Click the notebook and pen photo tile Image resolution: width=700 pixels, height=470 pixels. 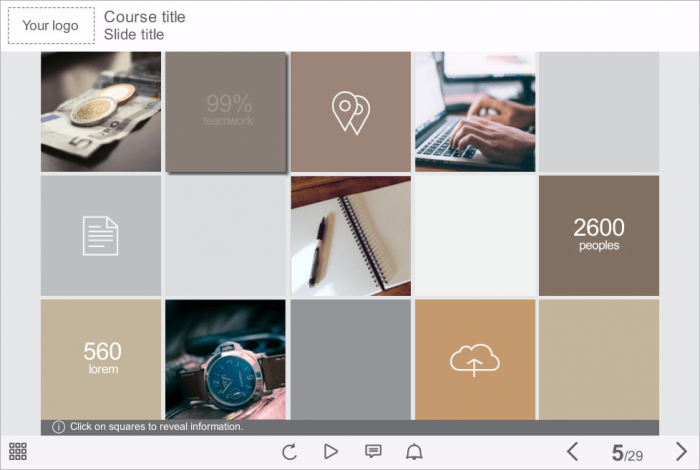coord(351,236)
